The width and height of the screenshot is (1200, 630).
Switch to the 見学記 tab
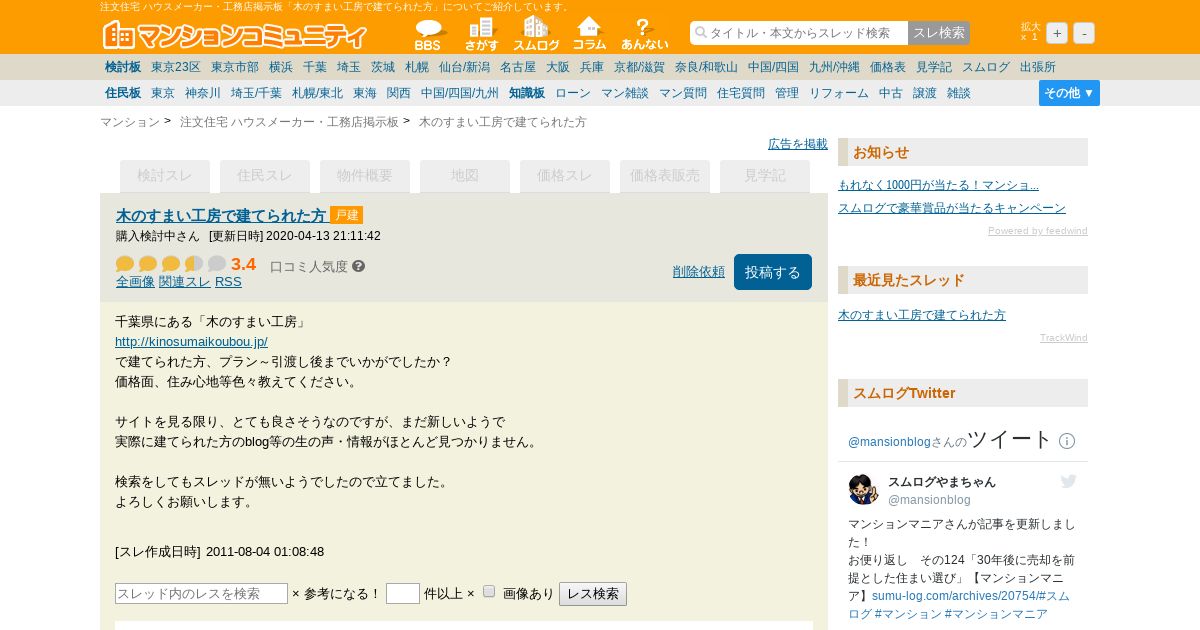[765, 176]
